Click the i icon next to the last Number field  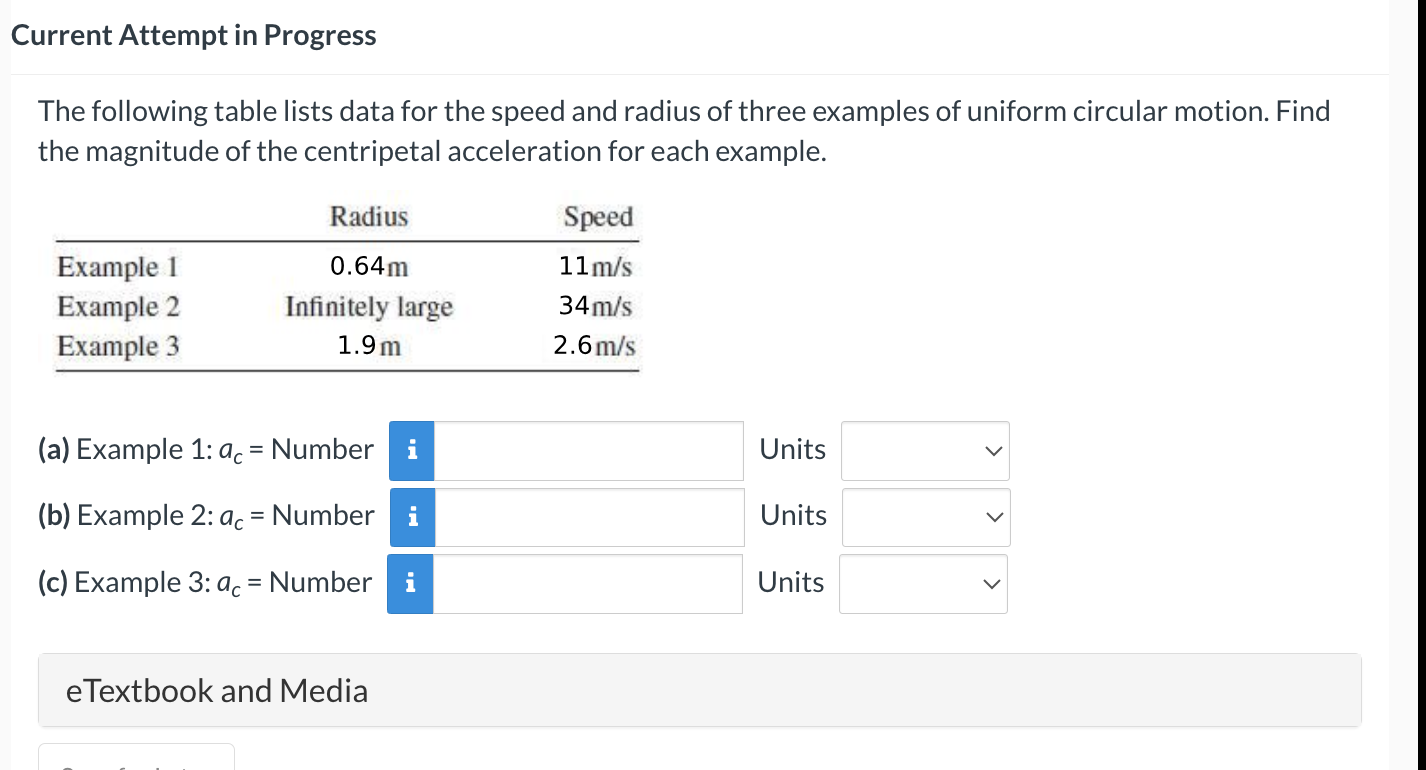[412, 583]
